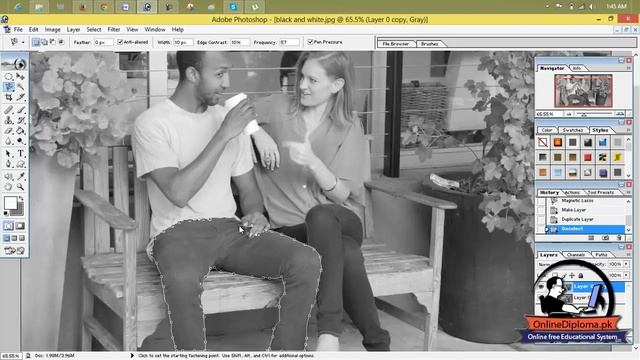Screen dimensions: 640x360
Task: Click the Frequency input field
Action: 289,42
